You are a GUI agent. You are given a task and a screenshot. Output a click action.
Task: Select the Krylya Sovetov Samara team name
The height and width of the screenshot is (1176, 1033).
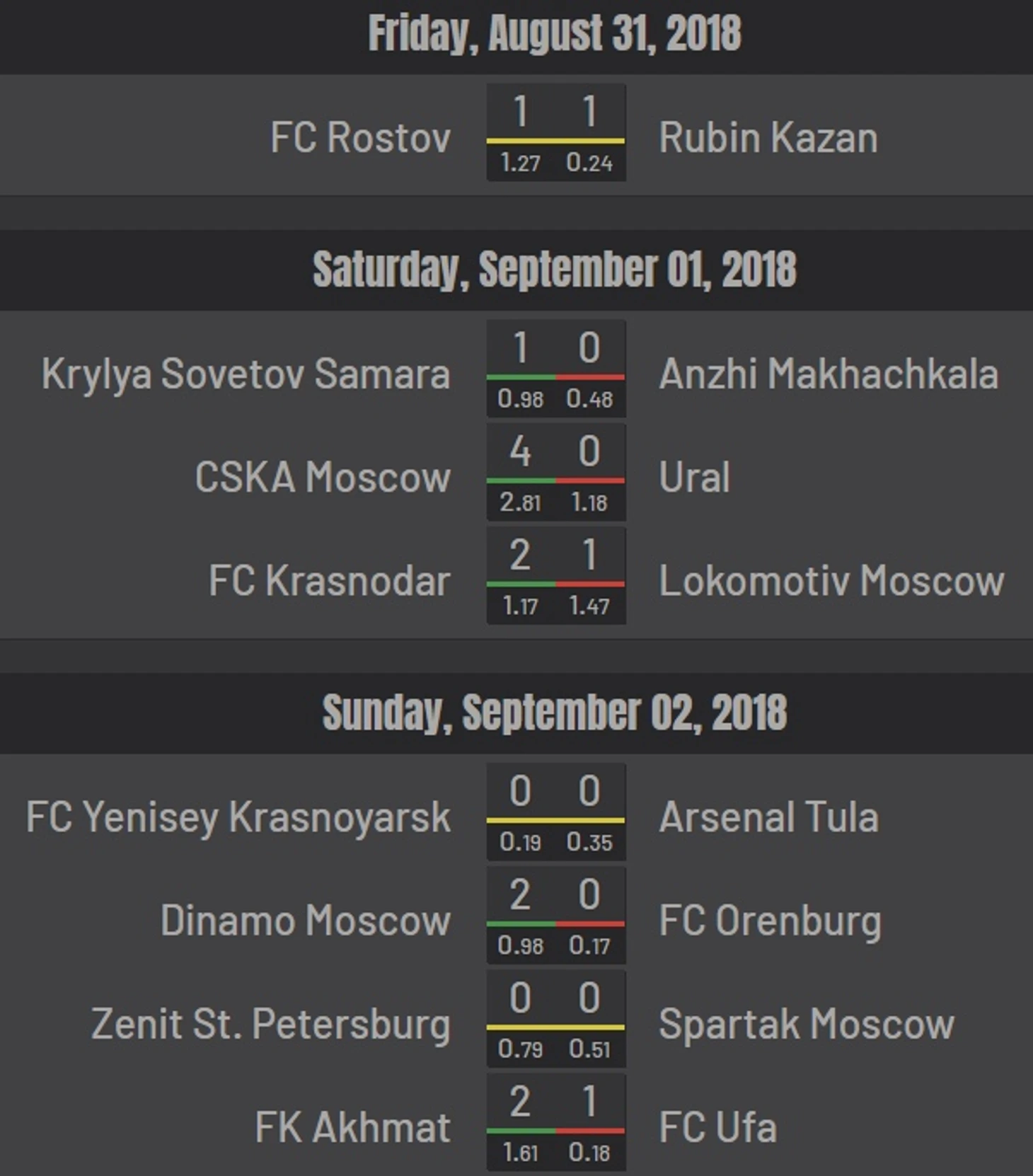click(246, 373)
